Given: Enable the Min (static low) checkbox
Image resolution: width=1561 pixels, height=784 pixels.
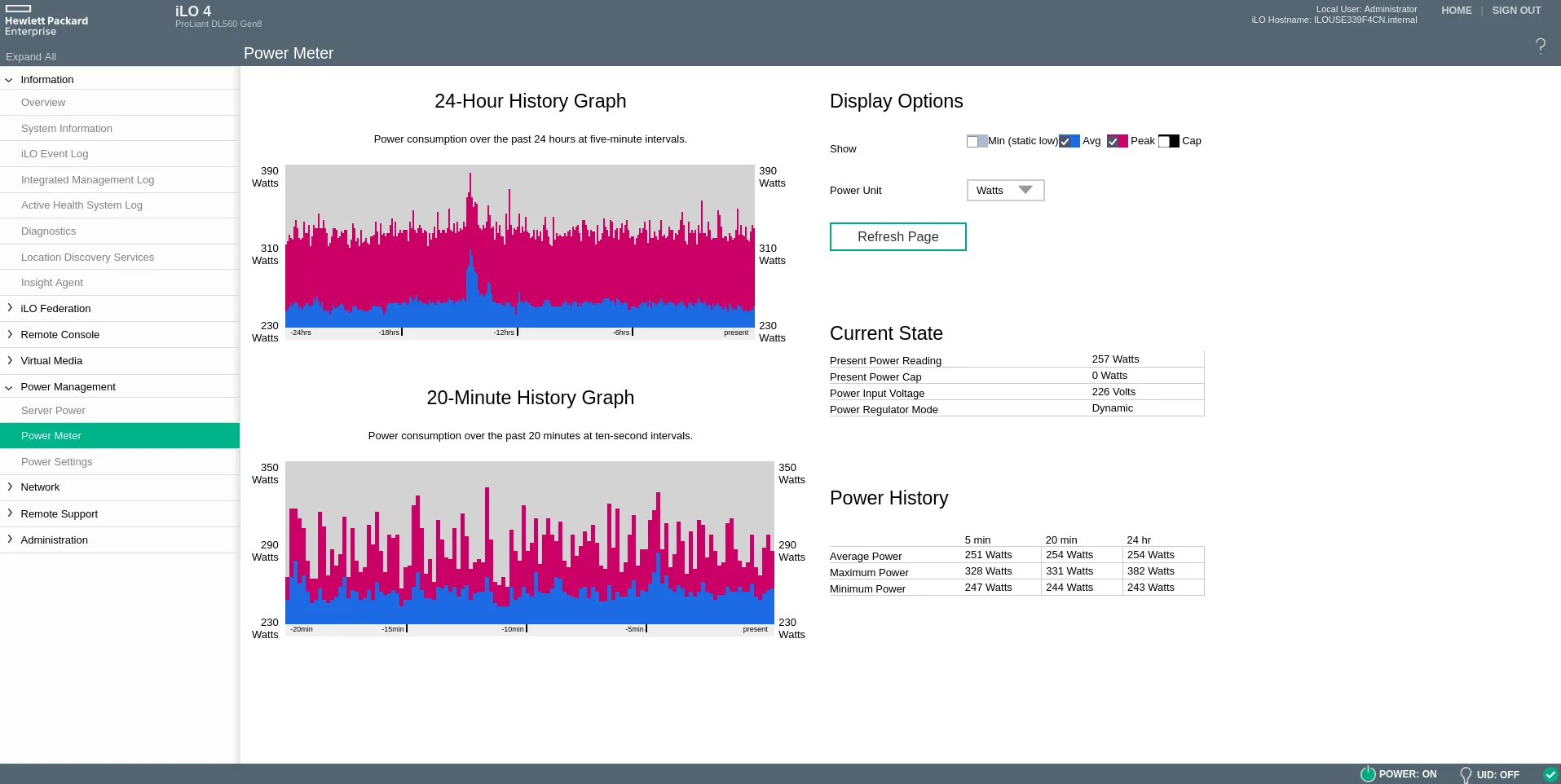Looking at the screenshot, I should [972, 141].
